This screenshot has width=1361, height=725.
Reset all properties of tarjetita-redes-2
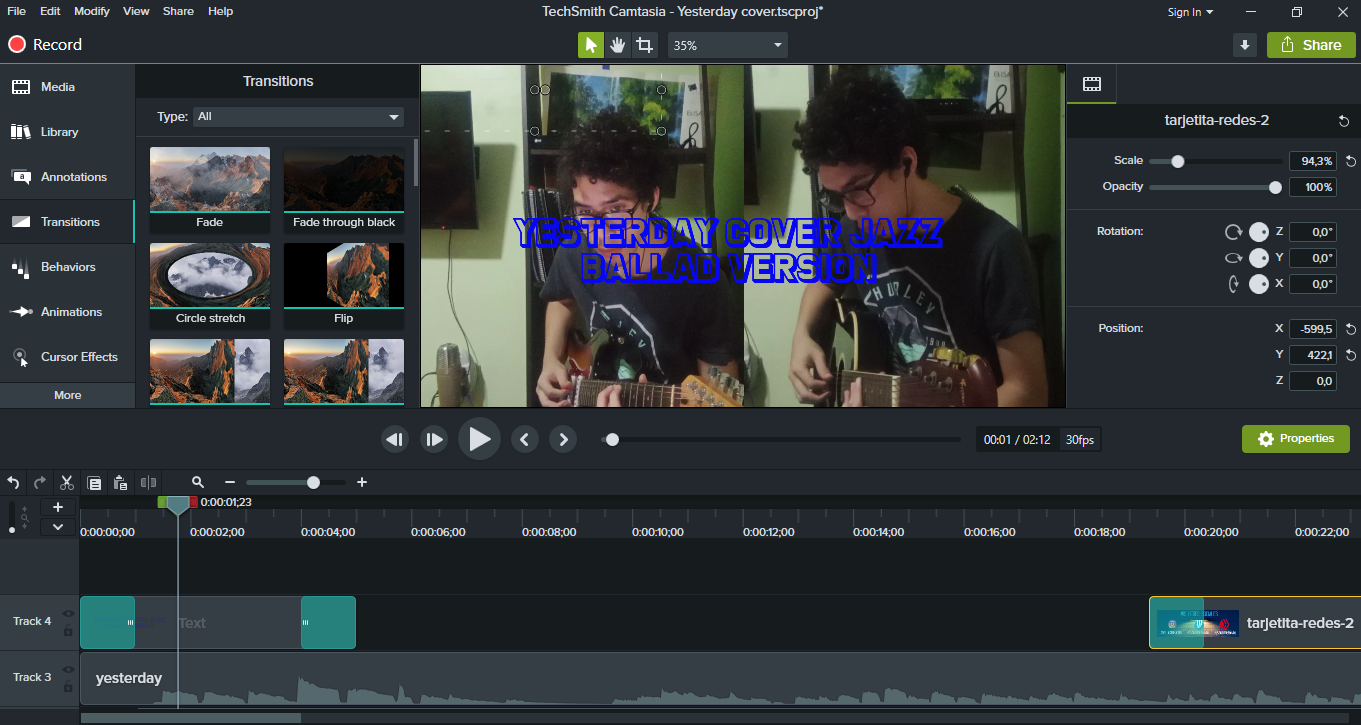point(1344,121)
